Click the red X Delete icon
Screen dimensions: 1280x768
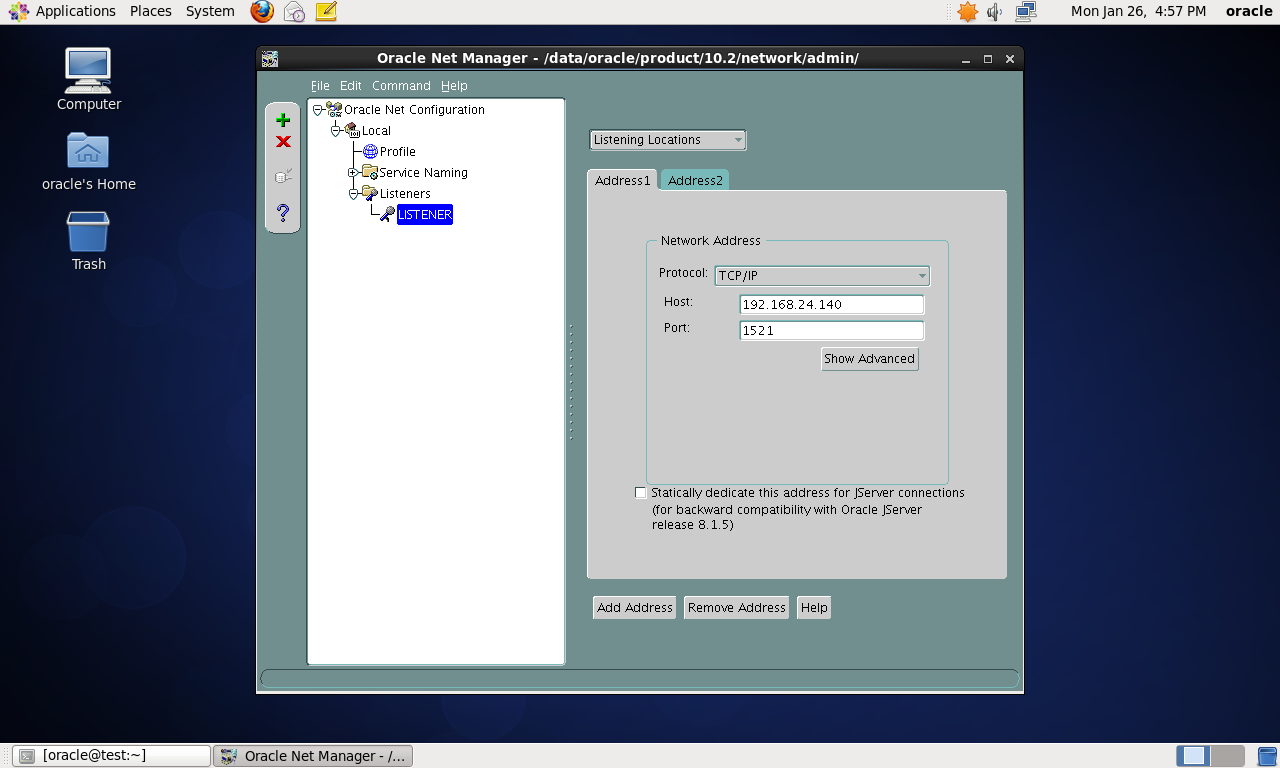(283, 142)
